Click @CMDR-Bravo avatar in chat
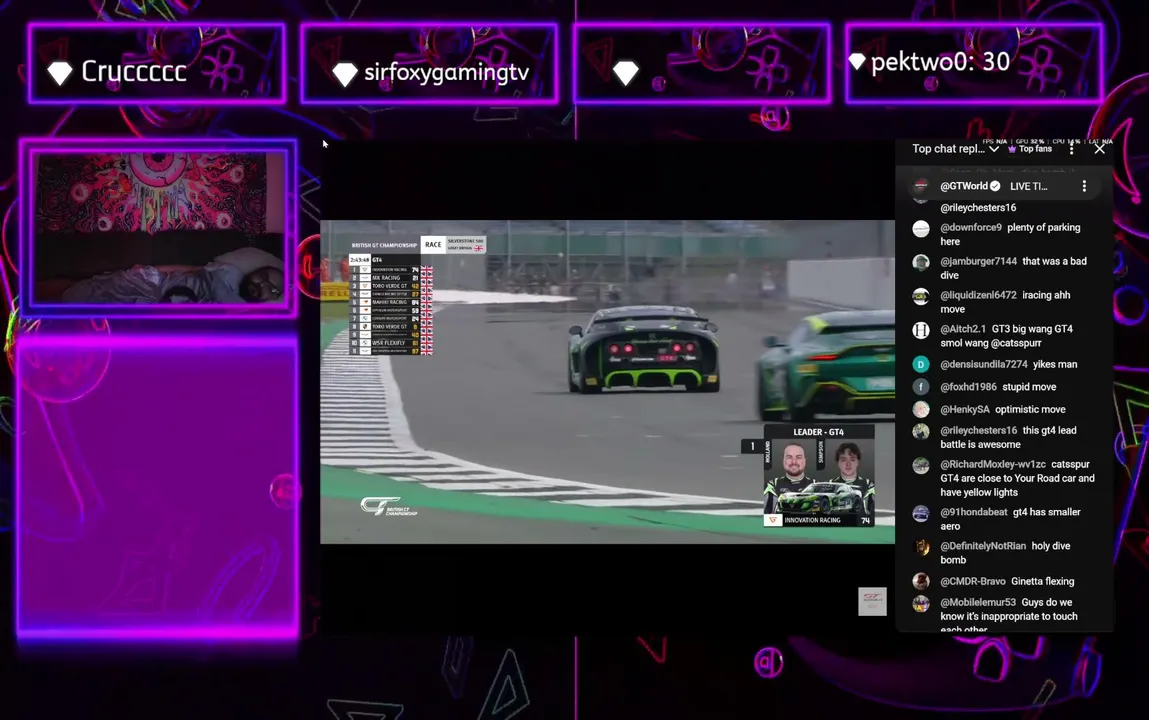 click(x=921, y=582)
